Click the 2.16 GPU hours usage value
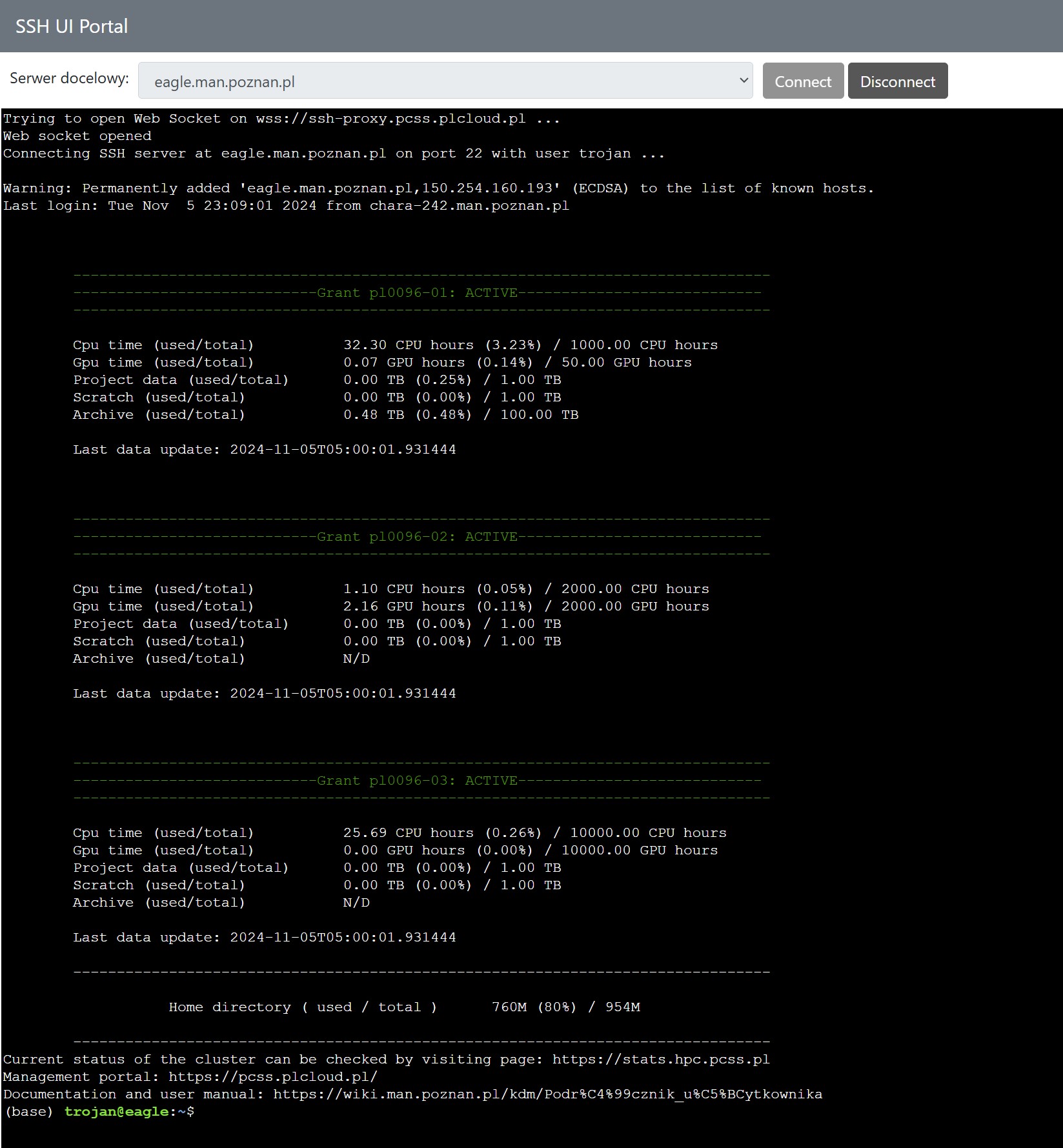Image resolution: width=1063 pixels, height=1148 pixels. (x=403, y=607)
